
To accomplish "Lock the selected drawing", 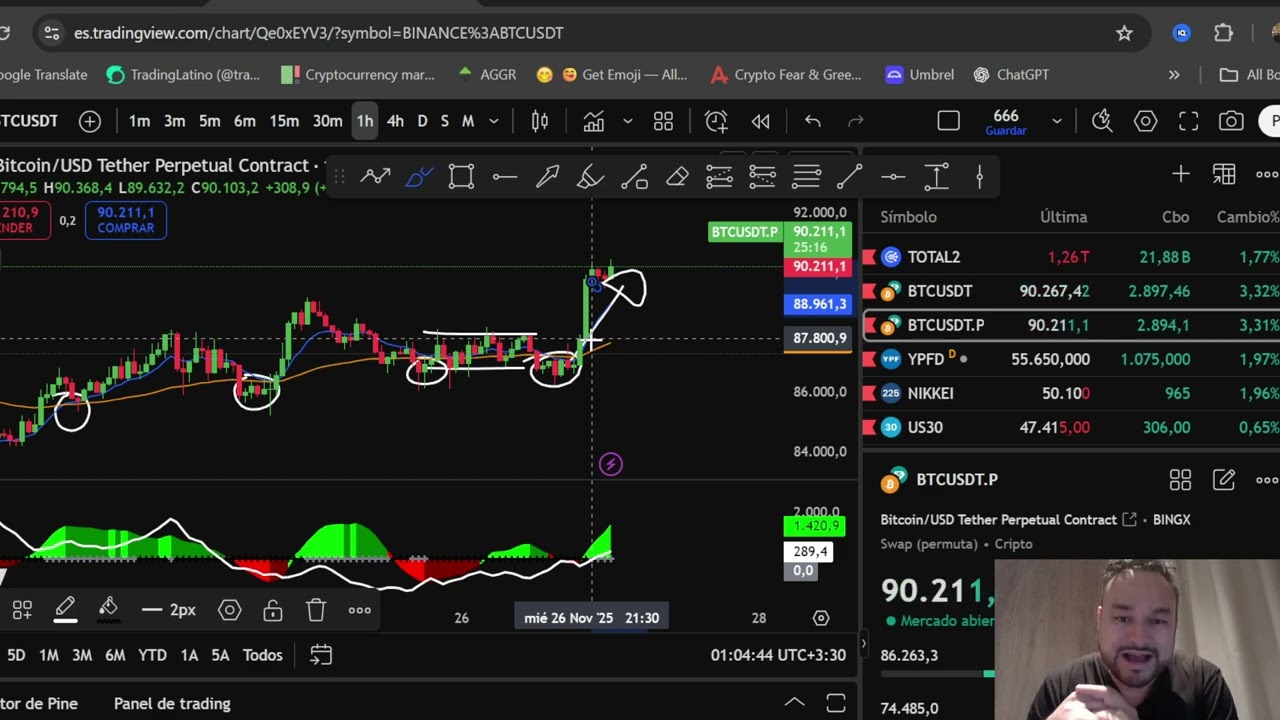I will (273, 610).
